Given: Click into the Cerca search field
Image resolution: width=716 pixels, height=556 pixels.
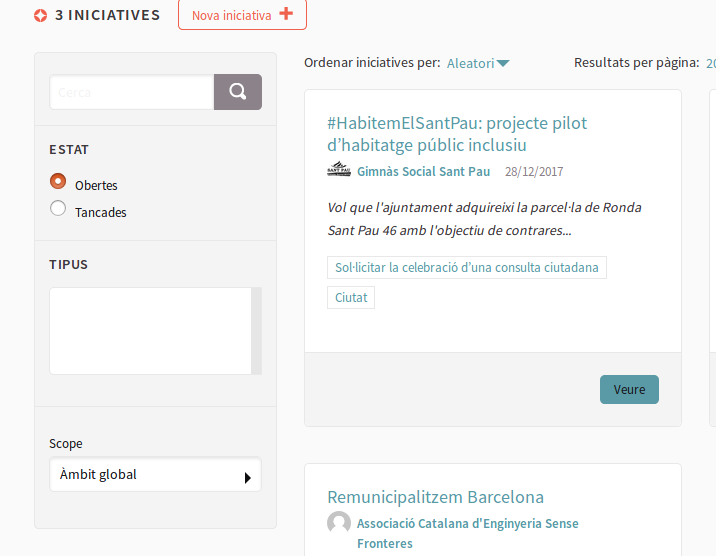Looking at the screenshot, I should point(131,92).
